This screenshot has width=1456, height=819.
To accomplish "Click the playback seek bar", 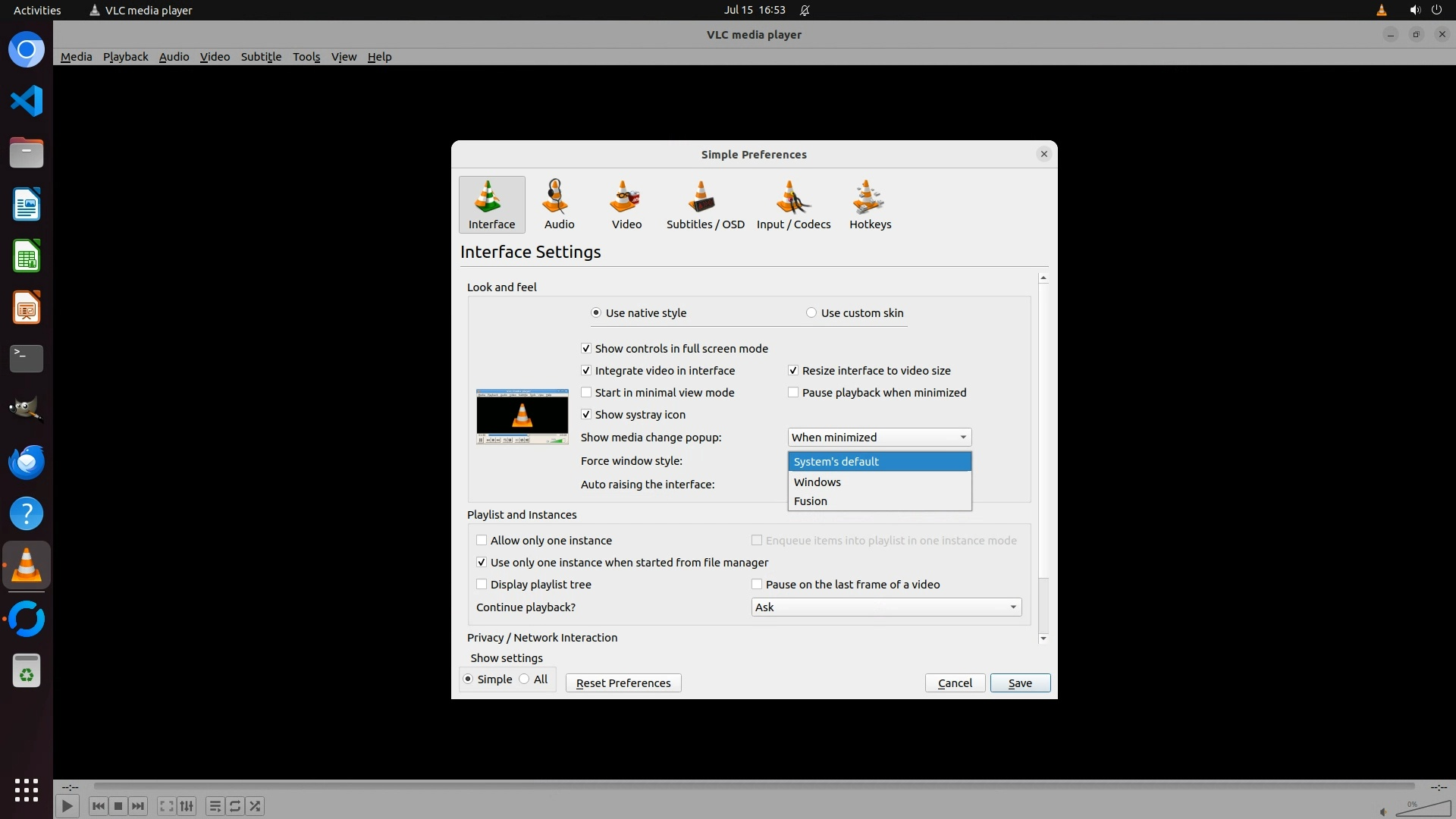I will (x=753, y=786).
